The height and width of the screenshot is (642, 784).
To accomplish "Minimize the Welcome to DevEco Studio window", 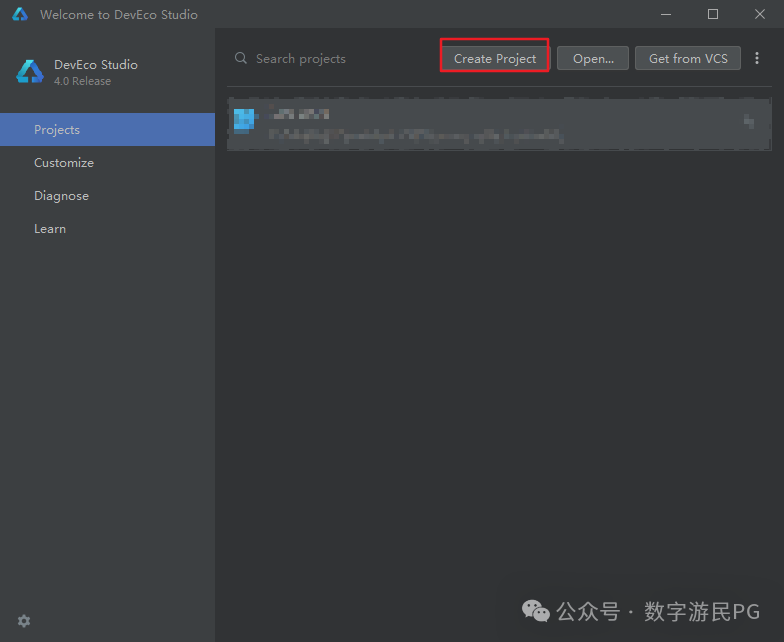I will 666,14.
